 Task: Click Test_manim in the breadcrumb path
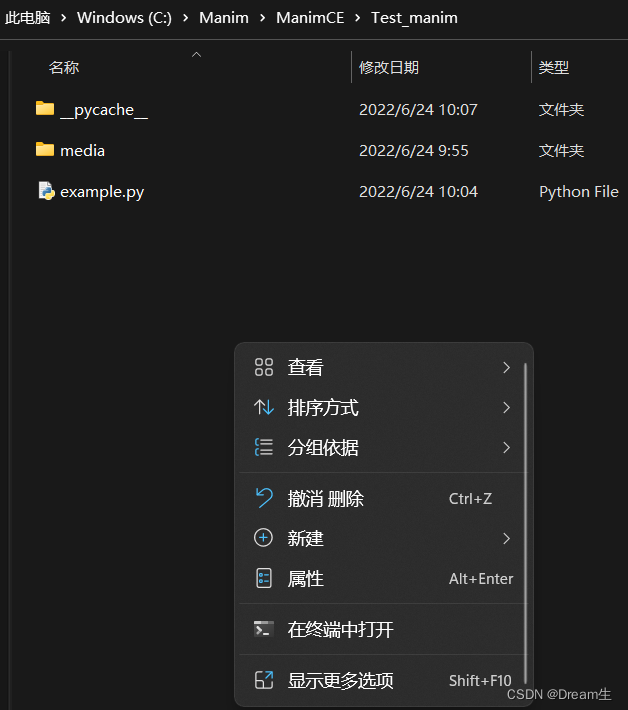point(414,18)
